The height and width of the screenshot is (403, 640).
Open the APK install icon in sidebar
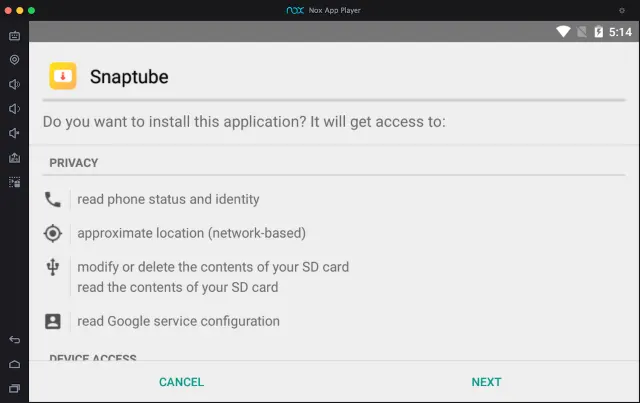(14, 158)
